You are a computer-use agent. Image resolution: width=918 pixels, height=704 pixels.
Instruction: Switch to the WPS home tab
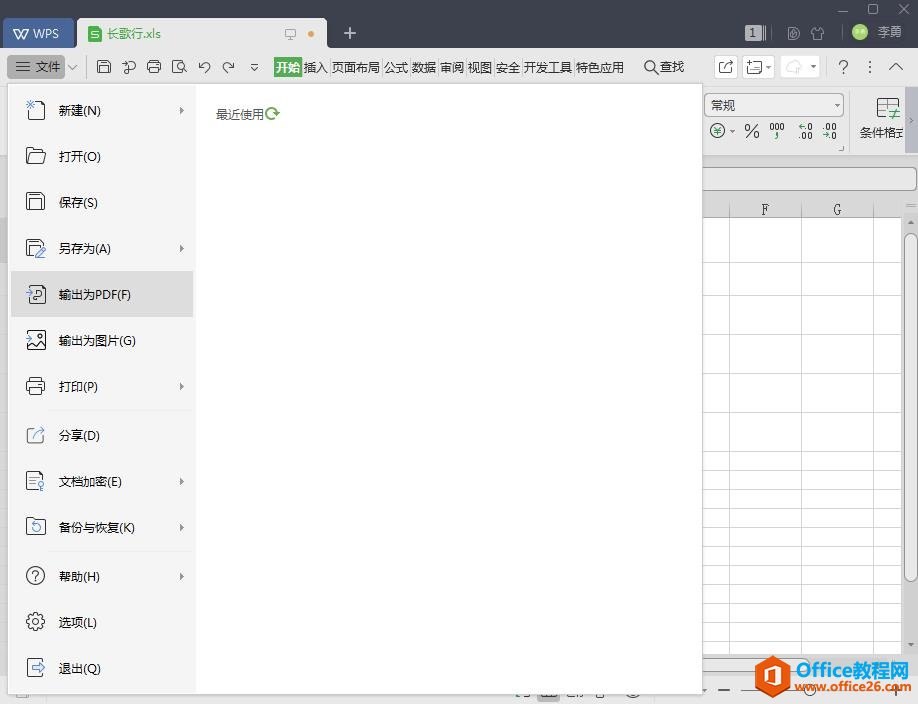38,33
